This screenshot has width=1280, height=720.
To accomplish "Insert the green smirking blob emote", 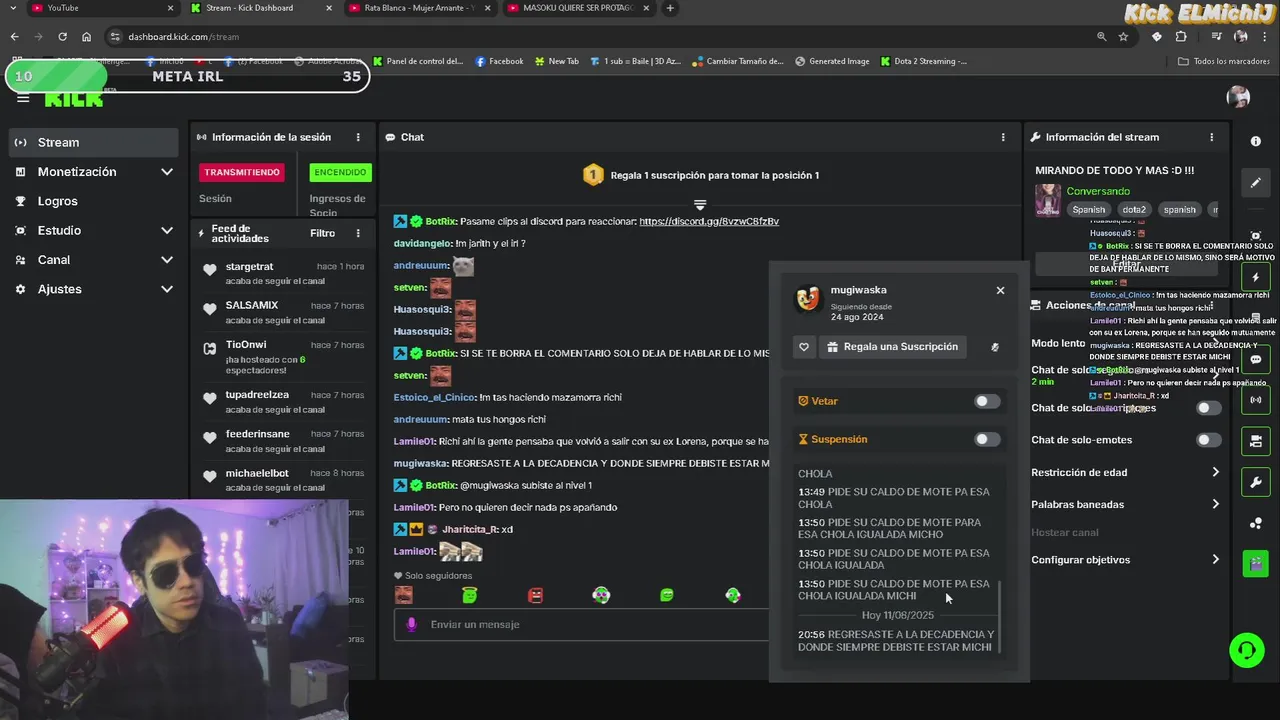I will click(667, 595).
